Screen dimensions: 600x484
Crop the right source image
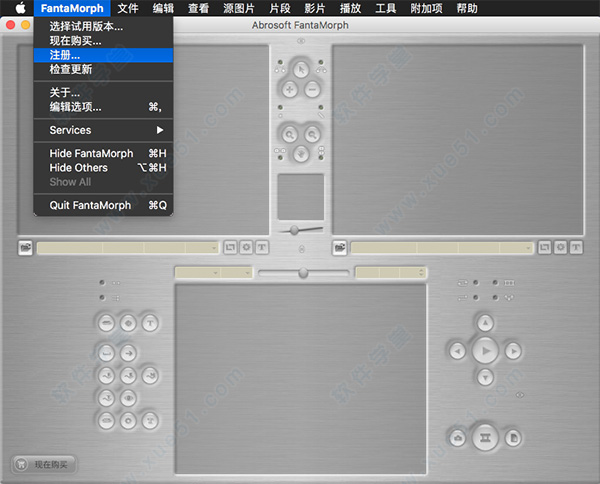tap(544, 247)
